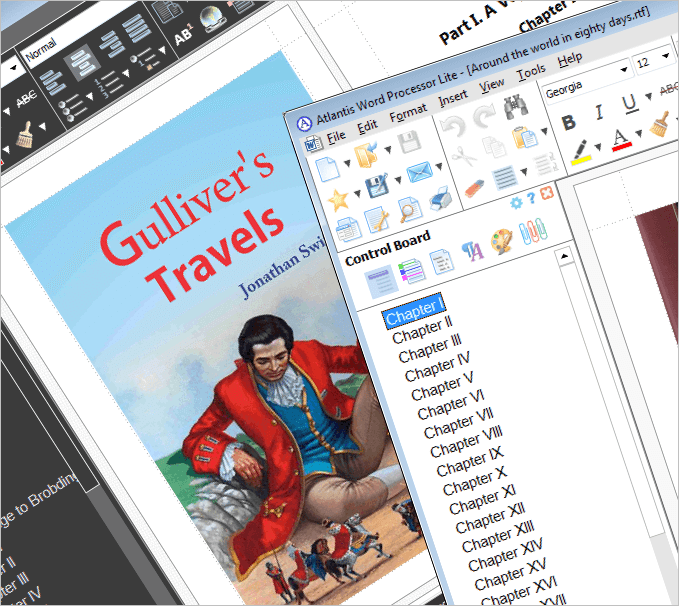Click the Redo arrow icon

(x=484, y=115)
